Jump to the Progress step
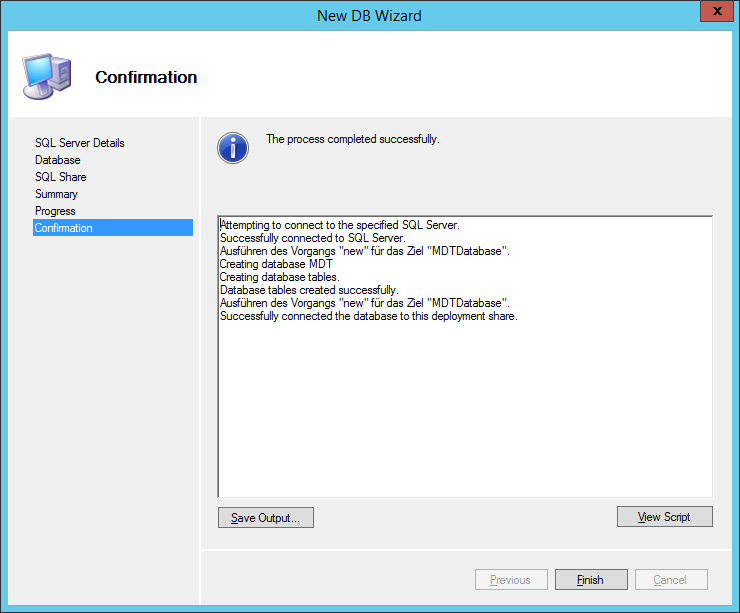 pyautogui.click(x=55, y=211)
